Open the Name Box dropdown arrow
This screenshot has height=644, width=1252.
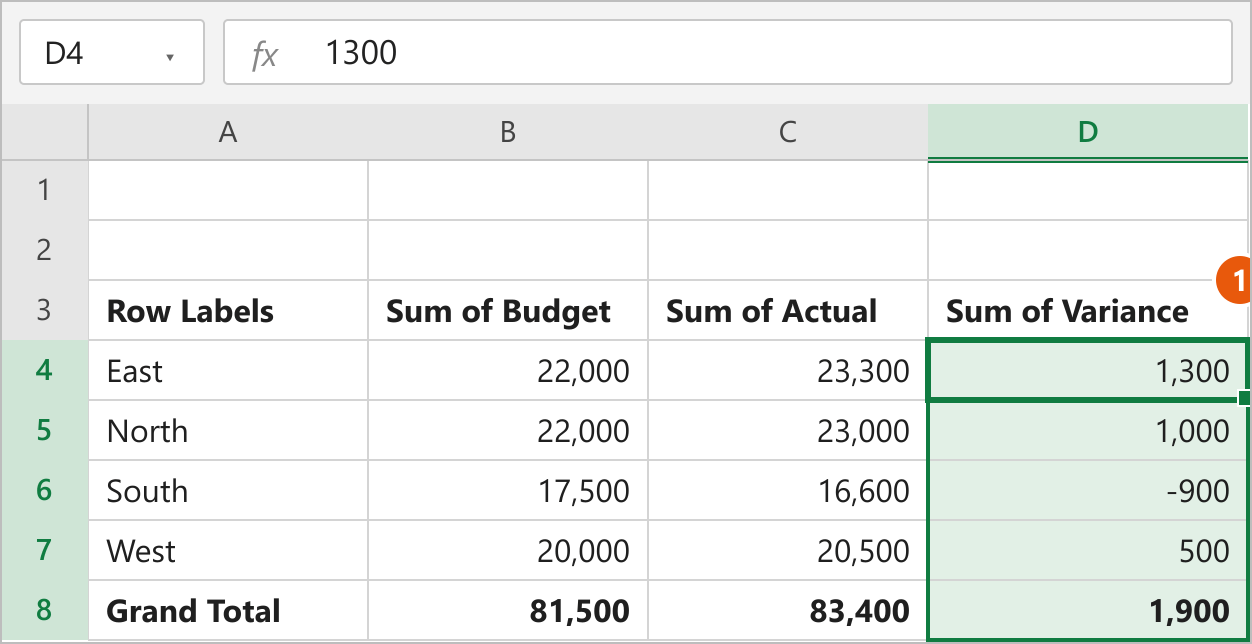coord(170,56)
